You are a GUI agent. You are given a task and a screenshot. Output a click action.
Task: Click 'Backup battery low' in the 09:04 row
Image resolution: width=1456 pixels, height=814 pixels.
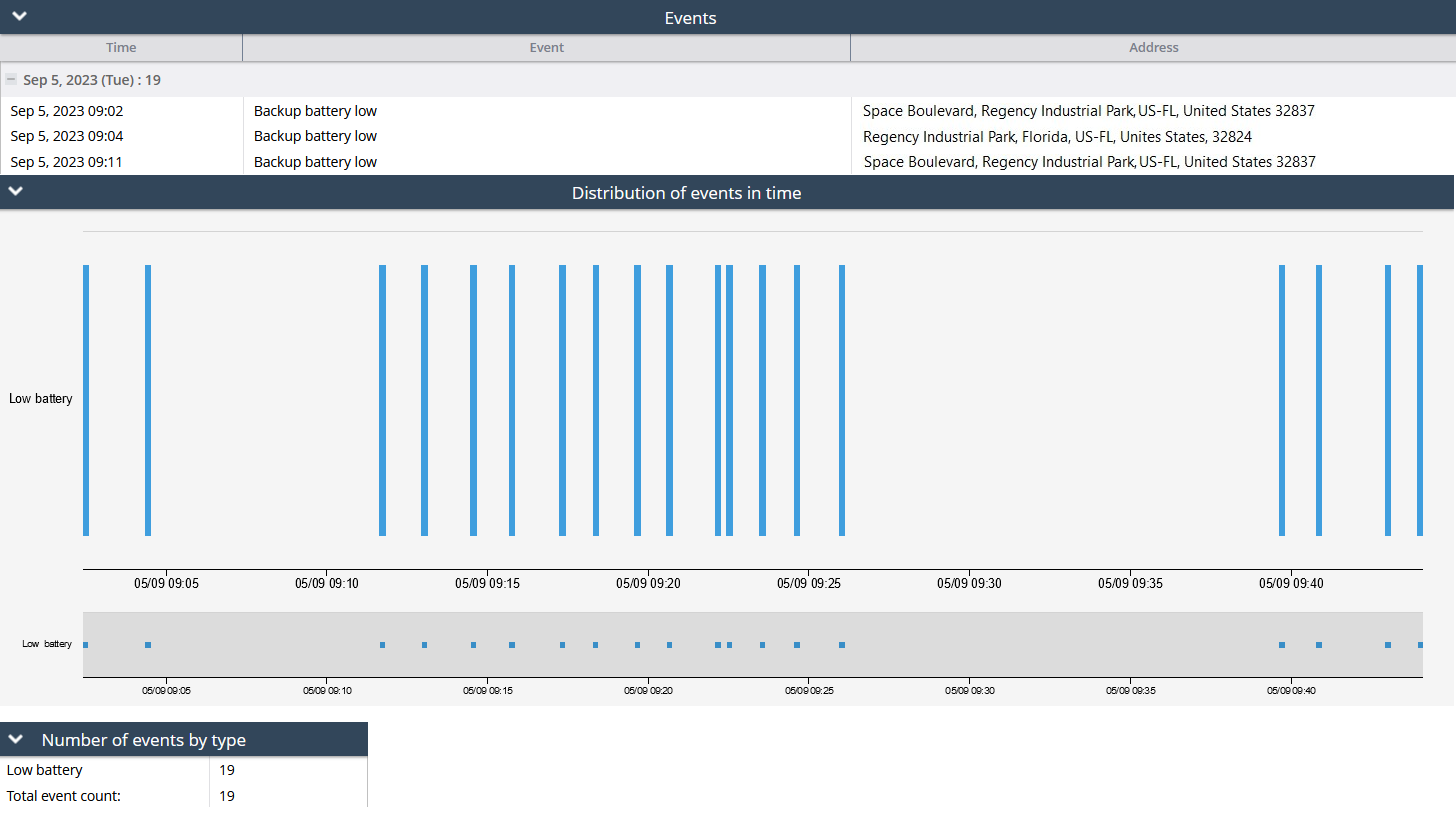point(315,136)
